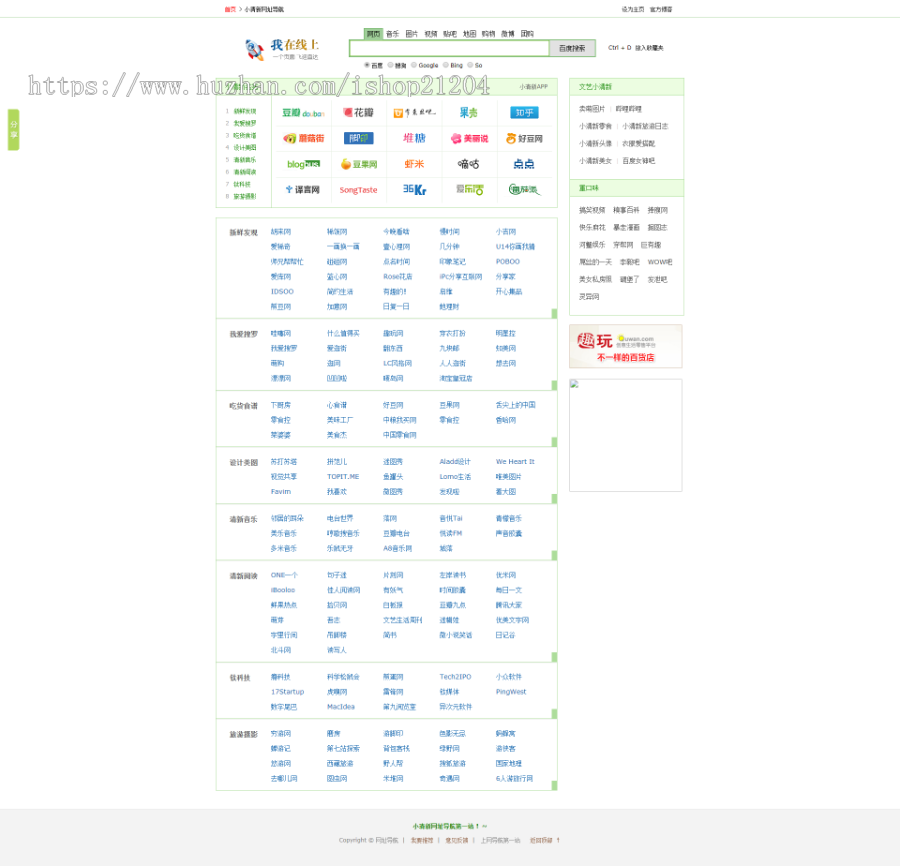
Task: Open the 36Kr logo tile
Action: 414,189
